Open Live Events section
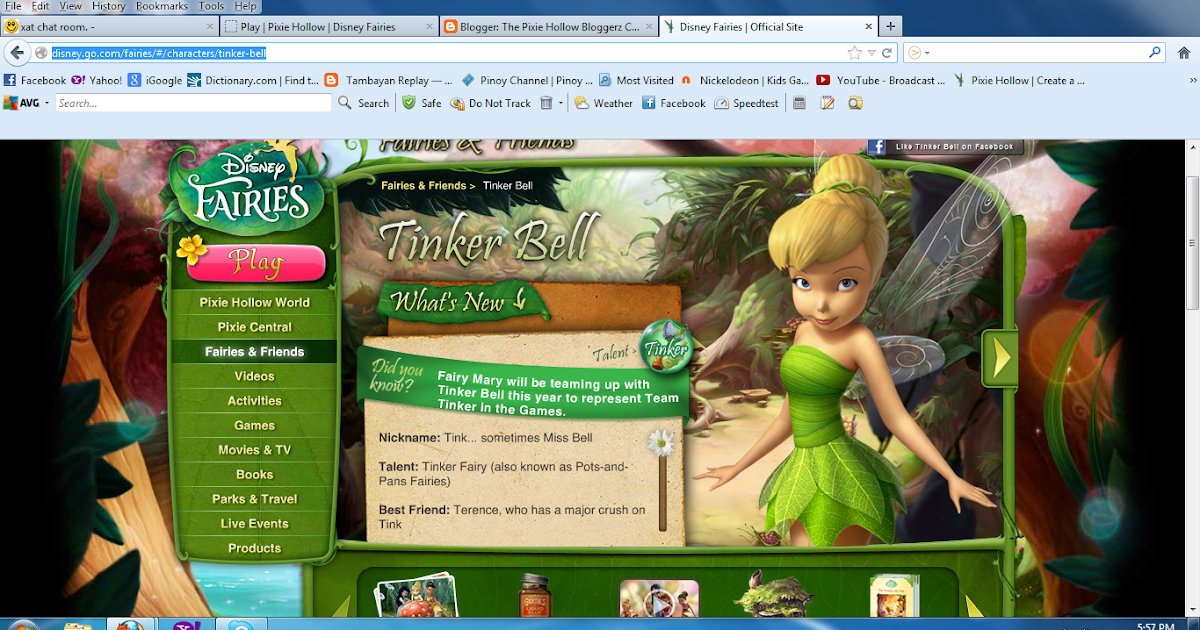 [254, 523]
